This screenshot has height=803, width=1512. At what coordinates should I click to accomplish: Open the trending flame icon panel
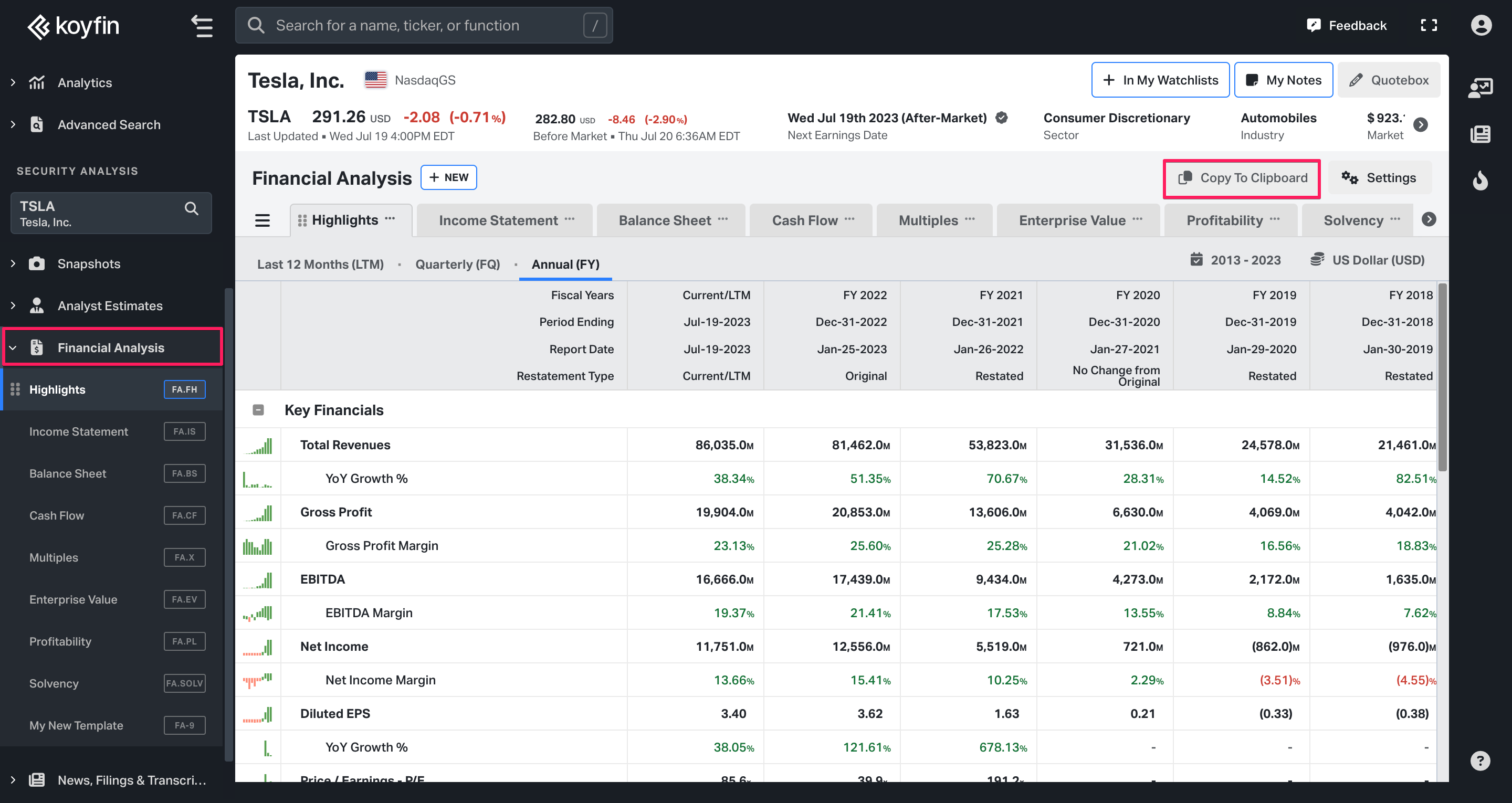(1480, 180)
